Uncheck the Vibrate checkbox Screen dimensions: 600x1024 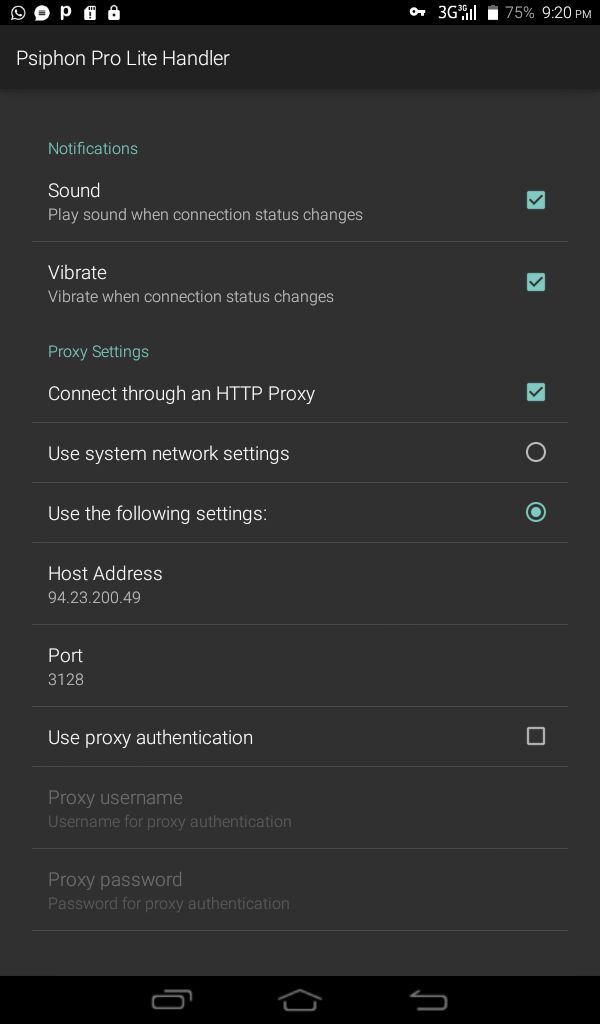point(536,282)
